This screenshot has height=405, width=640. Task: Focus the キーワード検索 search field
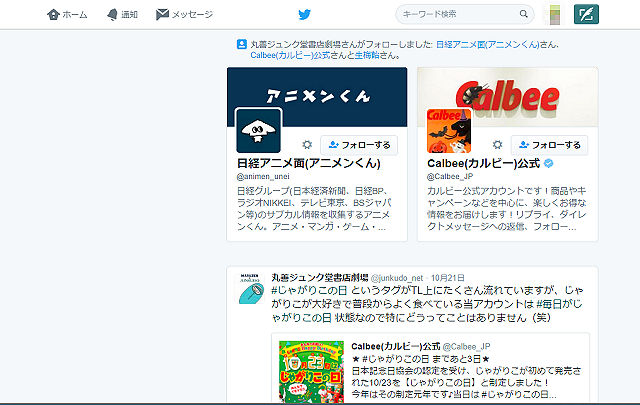464,14
